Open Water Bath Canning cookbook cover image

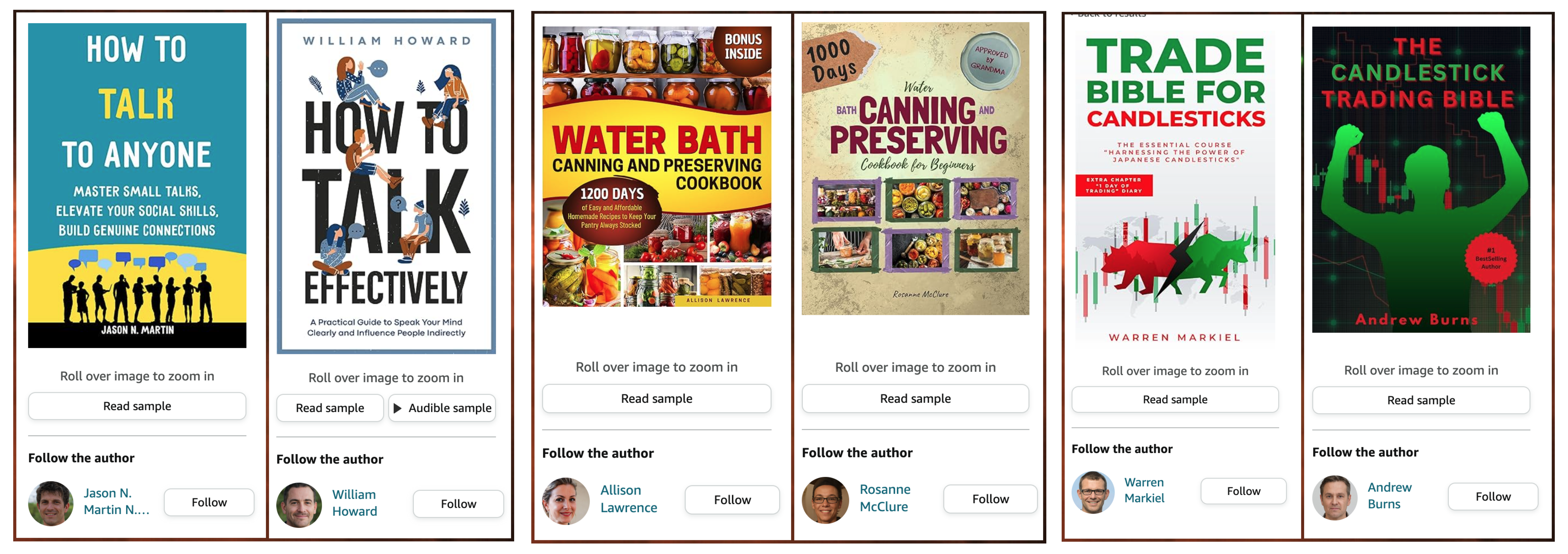657,166
